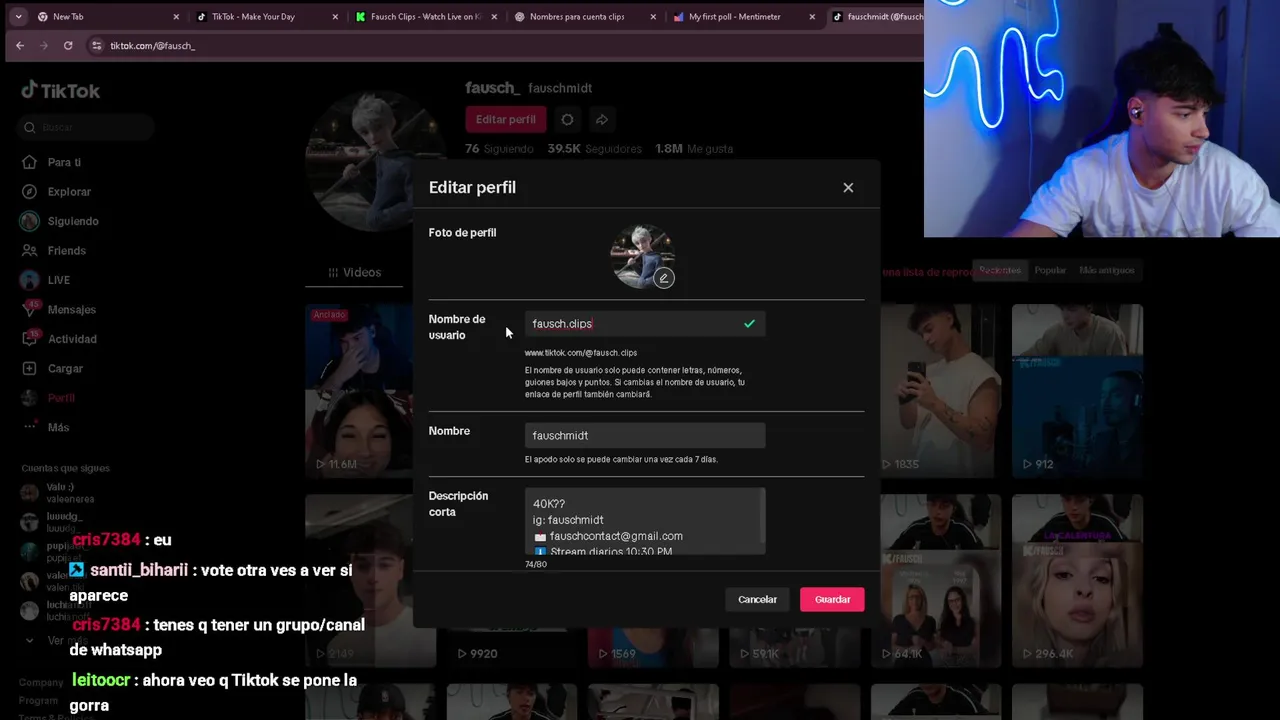The height and width of the screenshot is (720, 1280).
Task: Click the Program footer link
Action: (x=38, y=700)
